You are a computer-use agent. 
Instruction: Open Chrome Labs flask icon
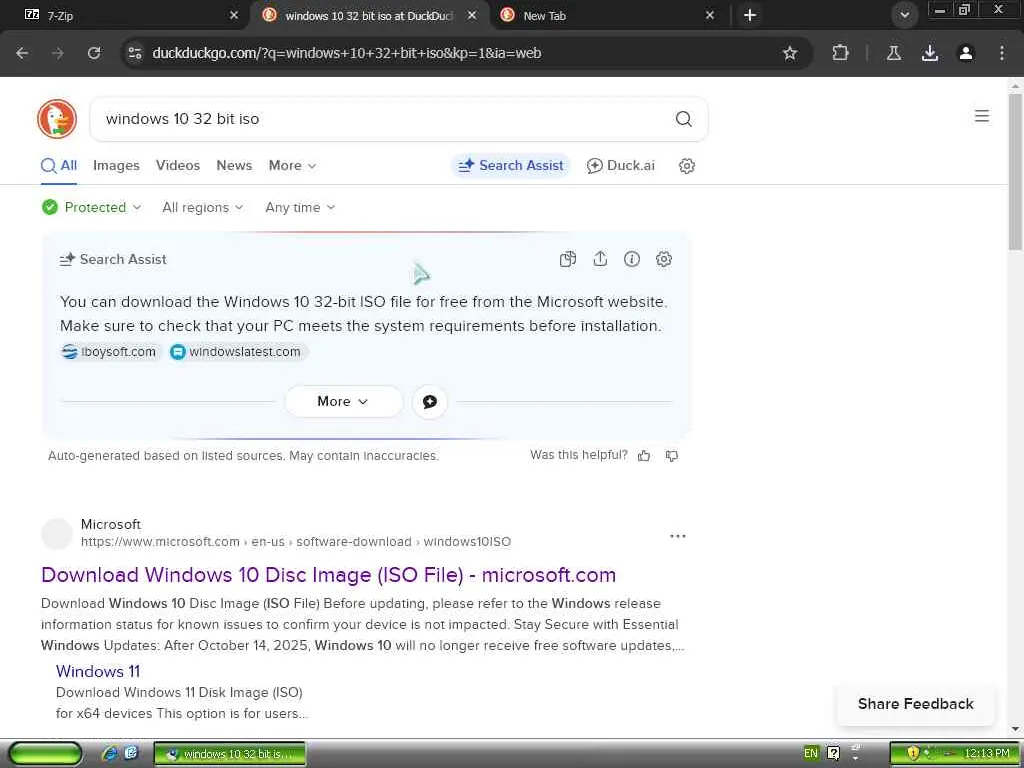[894, 53]
